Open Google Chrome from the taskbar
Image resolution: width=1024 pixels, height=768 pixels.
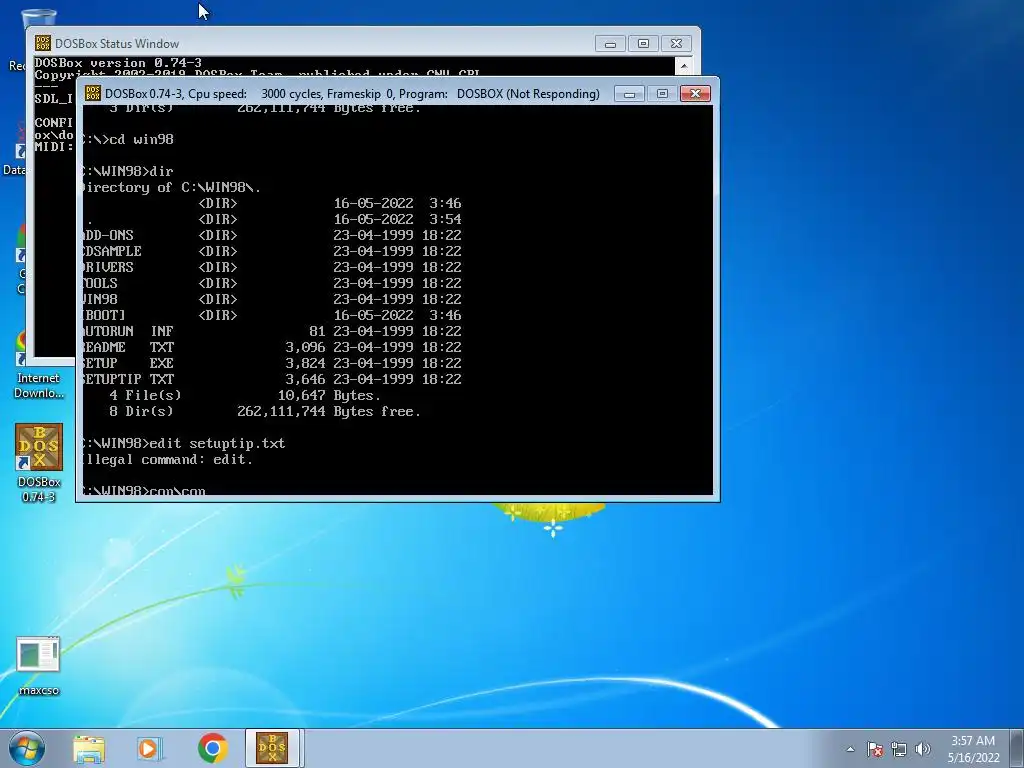point(212,748)
